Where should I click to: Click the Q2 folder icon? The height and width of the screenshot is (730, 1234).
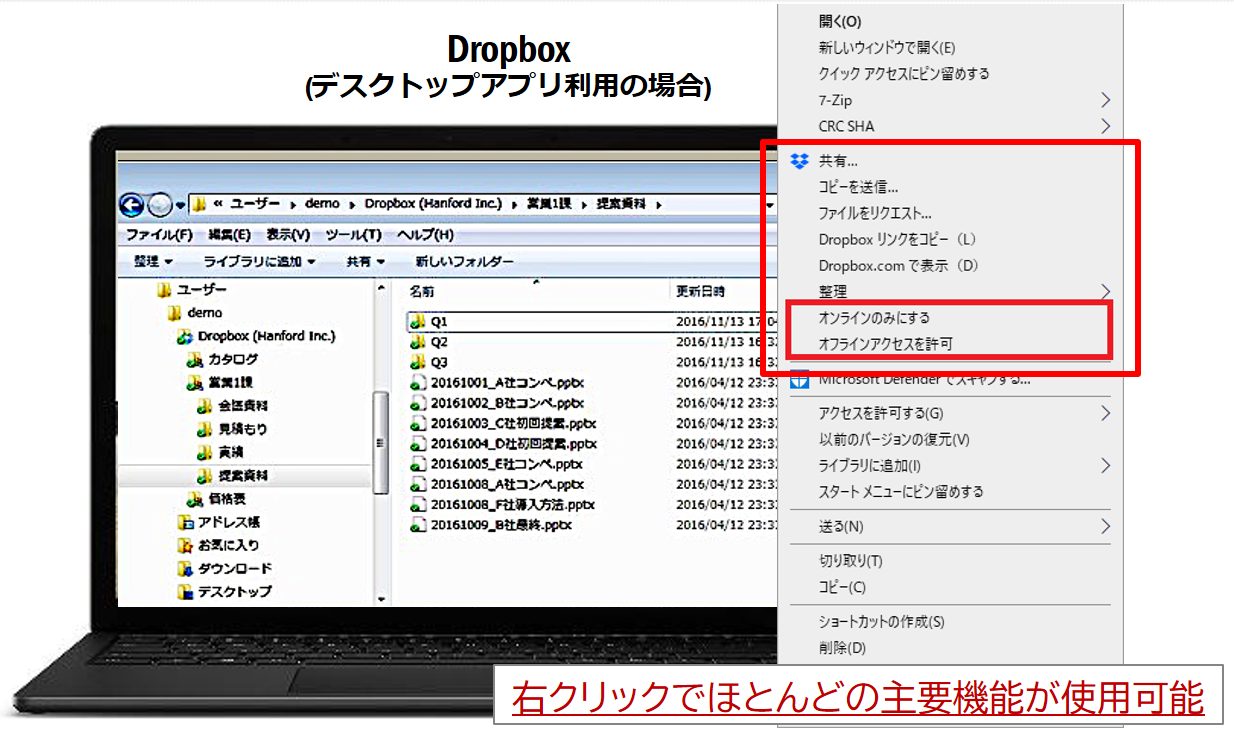click(418, 342)
